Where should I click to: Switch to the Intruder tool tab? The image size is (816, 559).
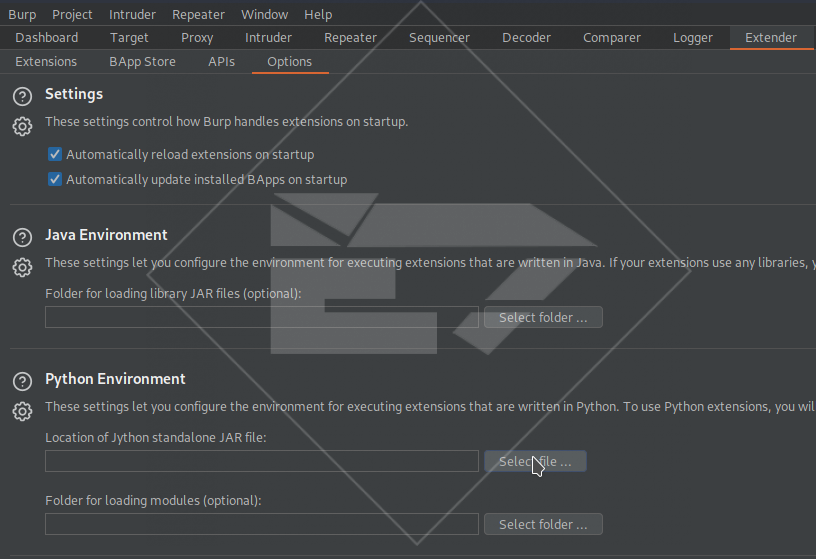click(x=268, y=37)
